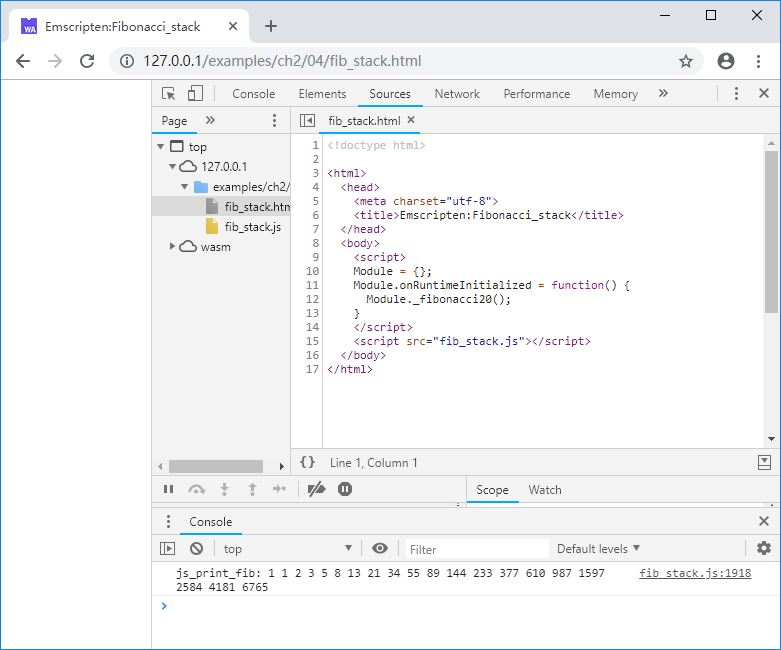Select the Sources tab

390,94
